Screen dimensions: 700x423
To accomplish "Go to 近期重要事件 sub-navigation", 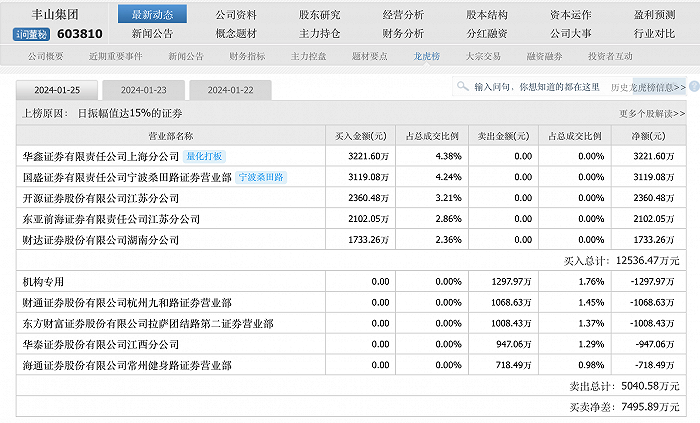I will pos(116,56).
